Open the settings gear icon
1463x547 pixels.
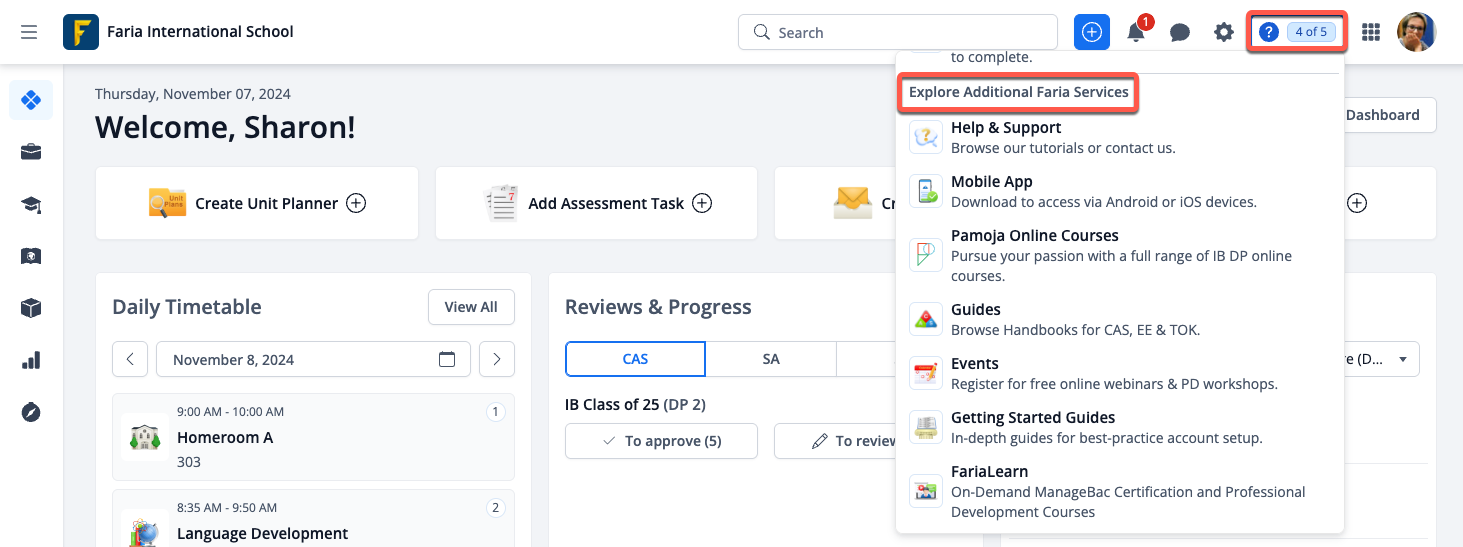point(1224,32)
